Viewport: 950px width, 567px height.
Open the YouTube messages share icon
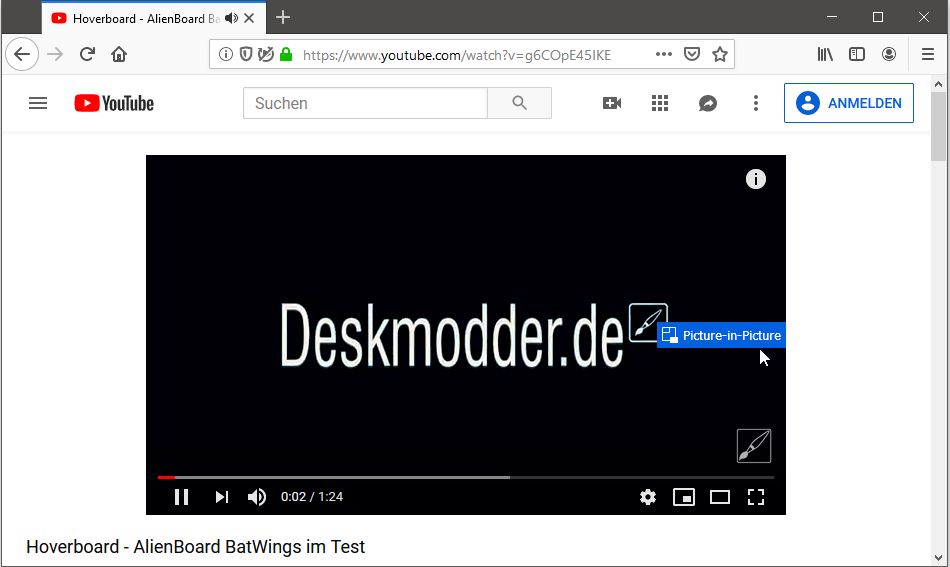pos(708,103)
